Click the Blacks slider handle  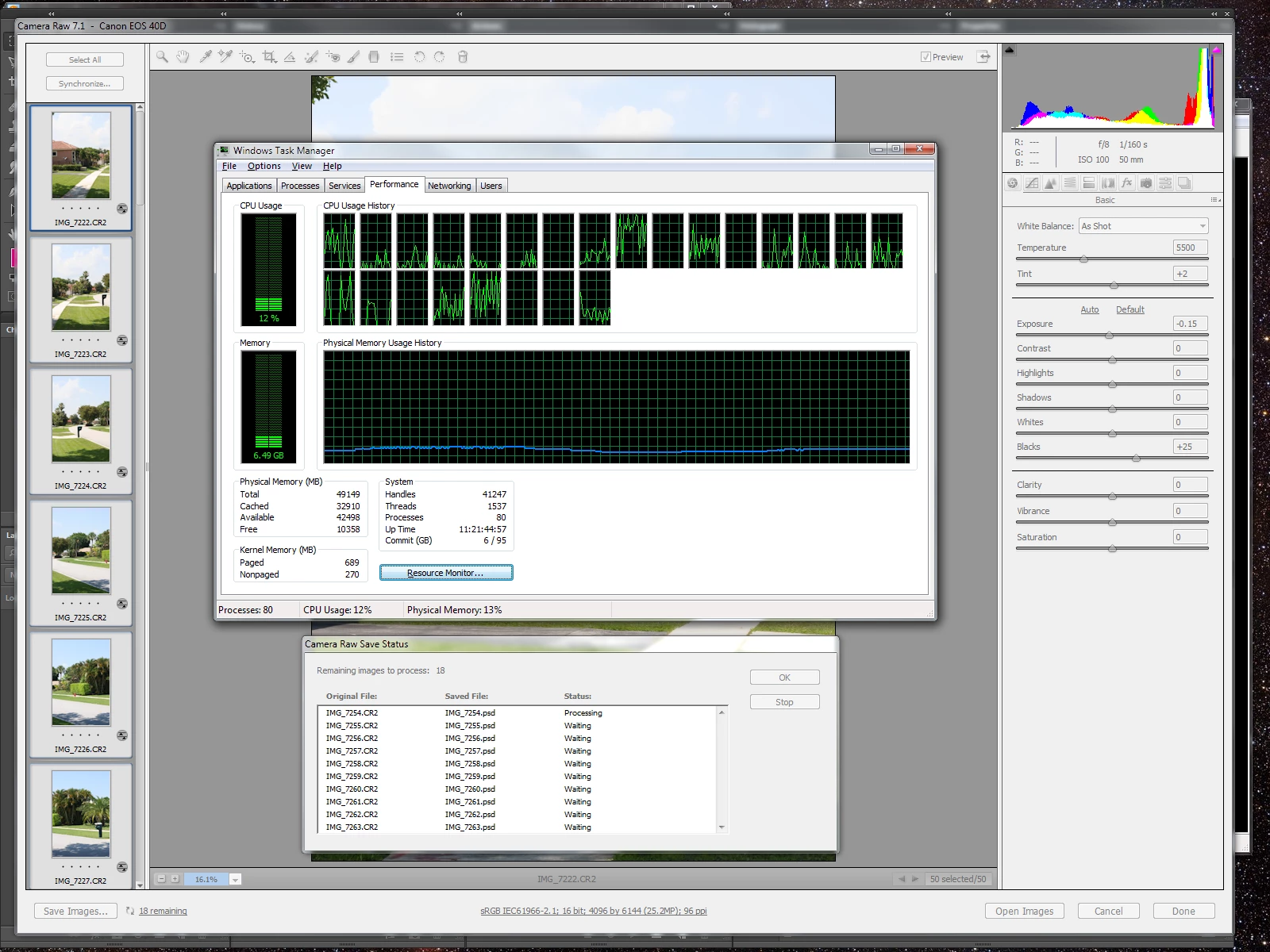pyautogui.click(x=1137, y=459)
